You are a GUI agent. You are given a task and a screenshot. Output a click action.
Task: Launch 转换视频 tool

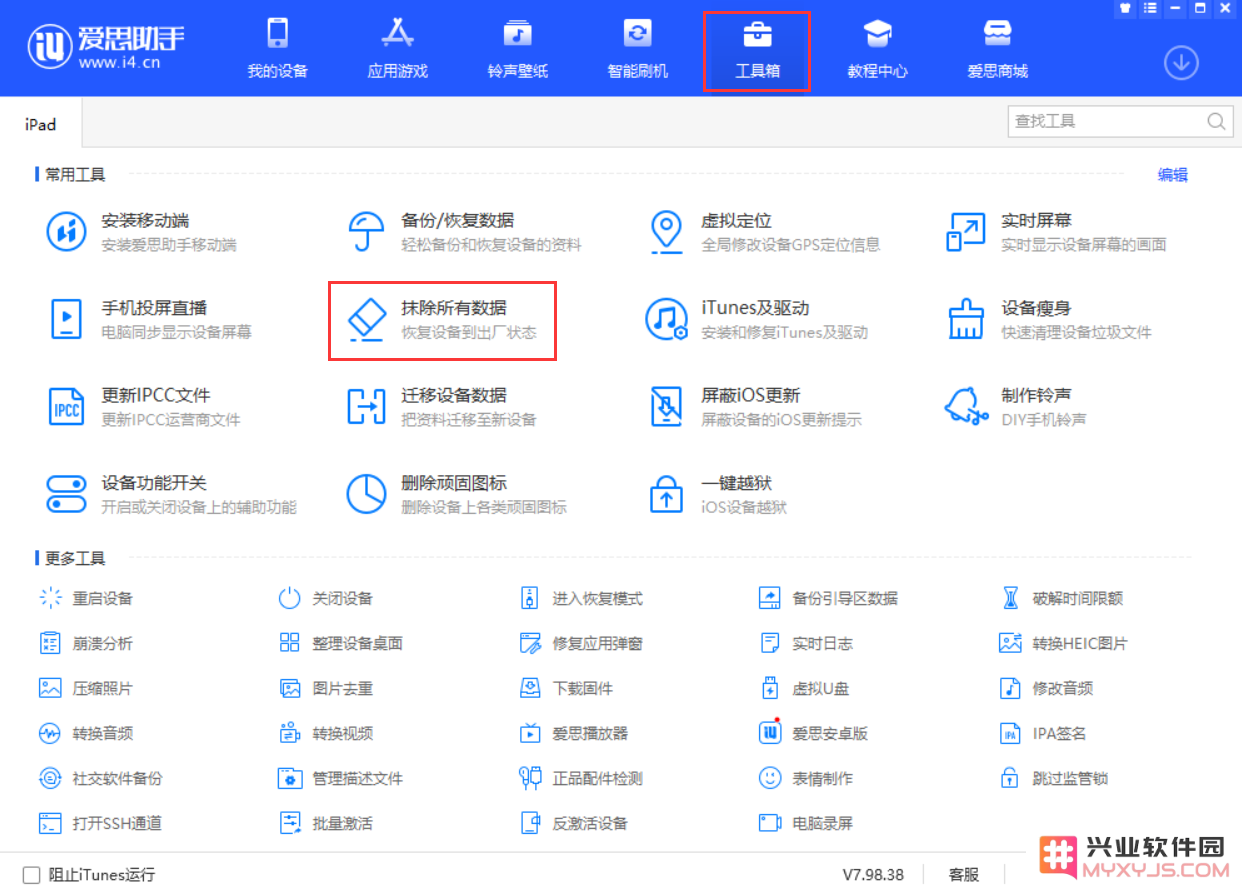click(326, 733)
